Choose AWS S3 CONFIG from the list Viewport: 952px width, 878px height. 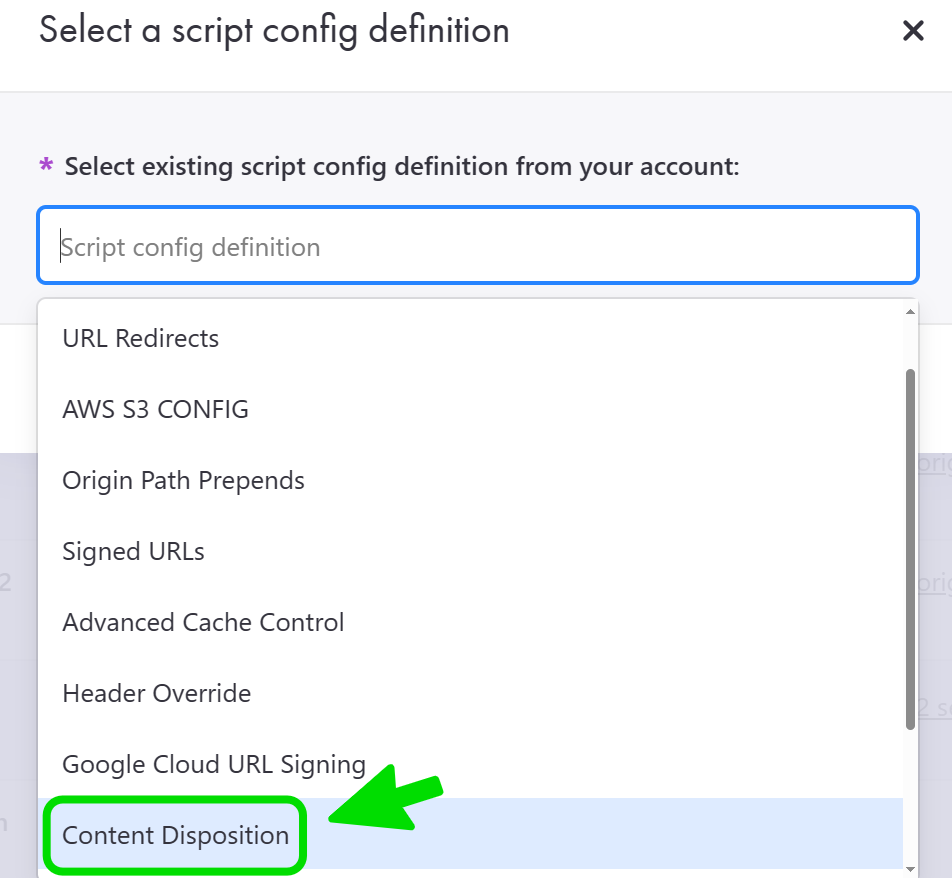(155, 409)
